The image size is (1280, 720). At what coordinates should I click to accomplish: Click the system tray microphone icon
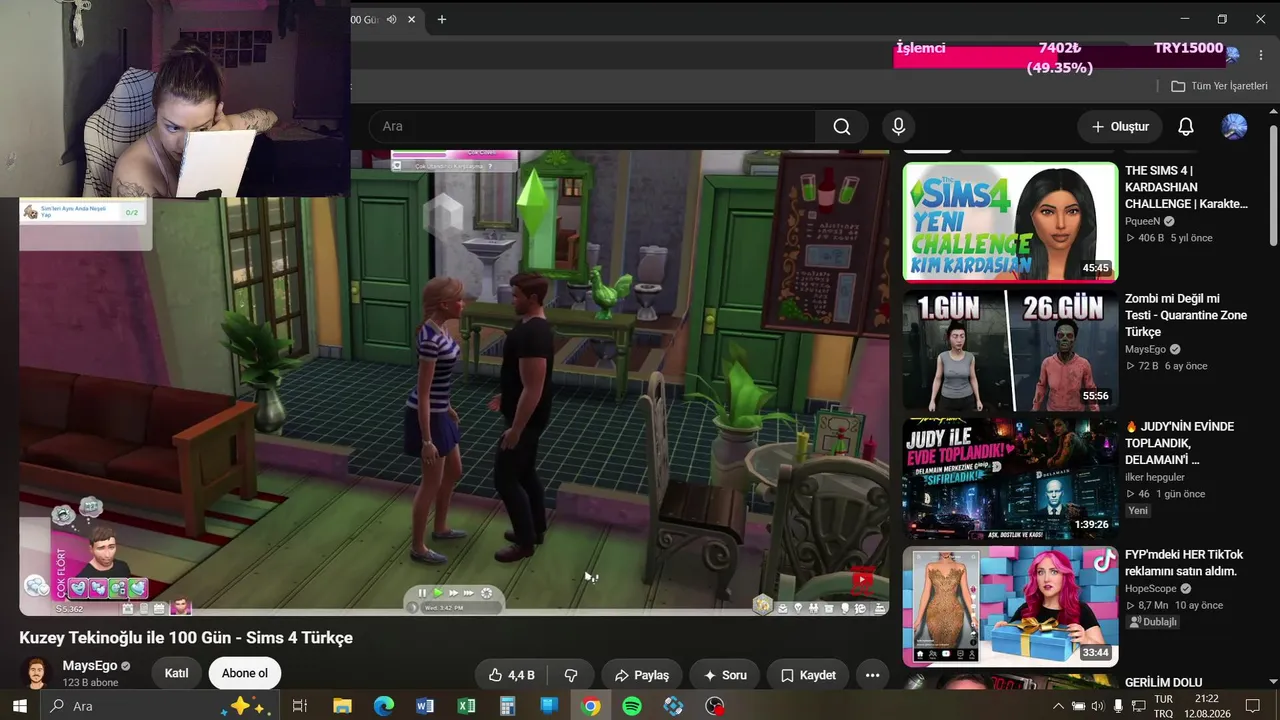1118,706
